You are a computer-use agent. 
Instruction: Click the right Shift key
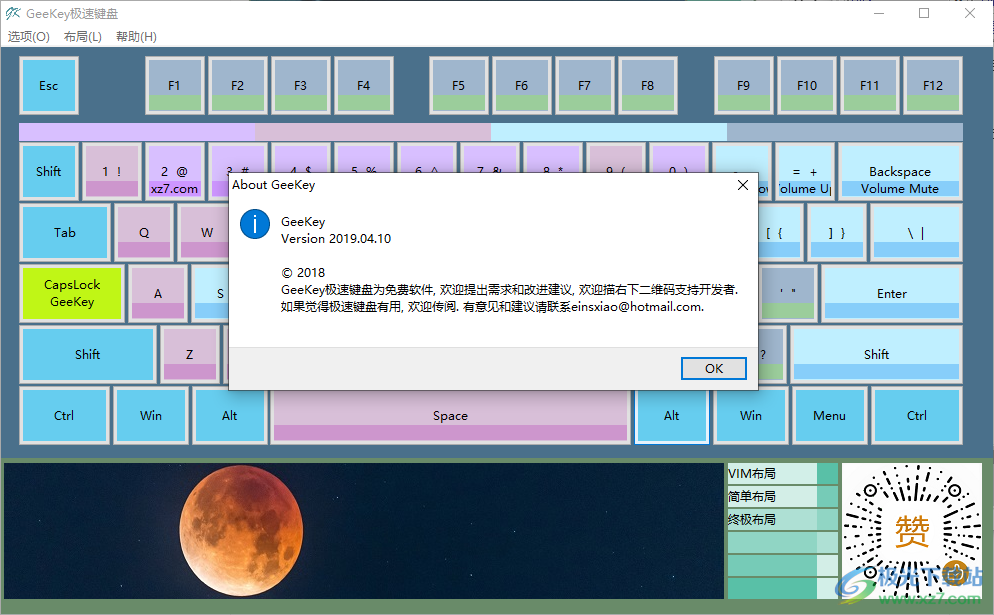[x=876, y=354]
